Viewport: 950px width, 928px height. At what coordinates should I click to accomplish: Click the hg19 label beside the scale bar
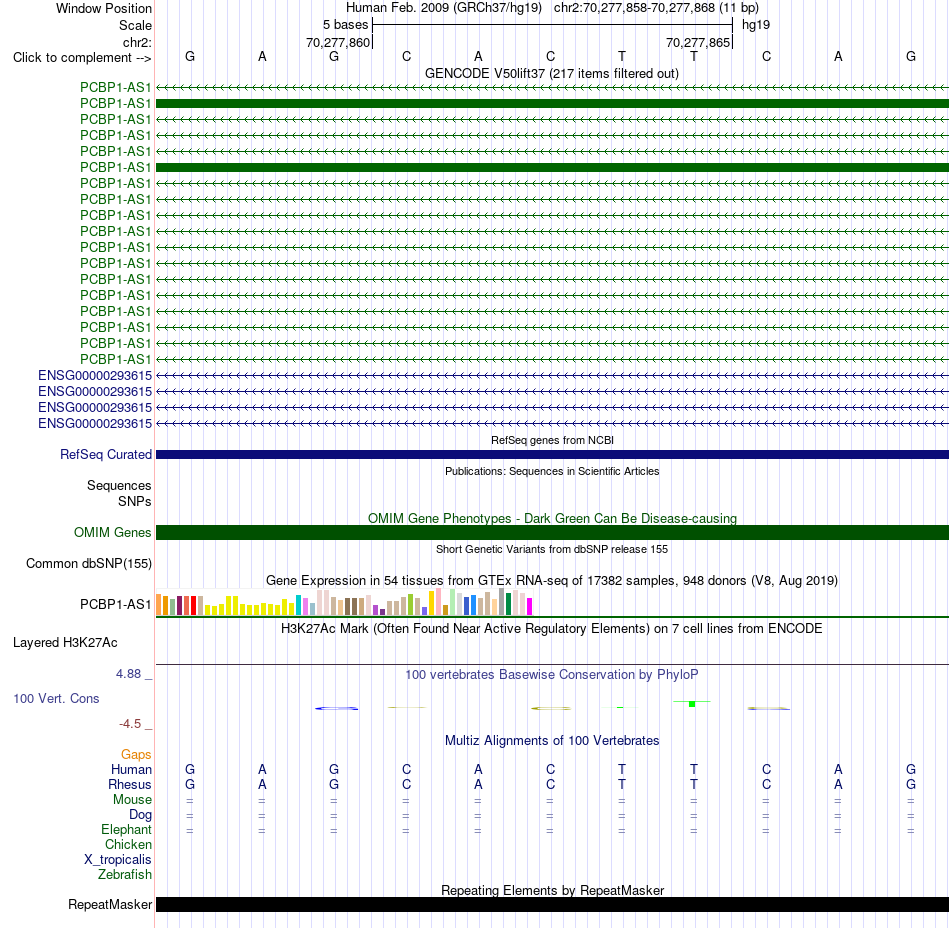point(756,25)
